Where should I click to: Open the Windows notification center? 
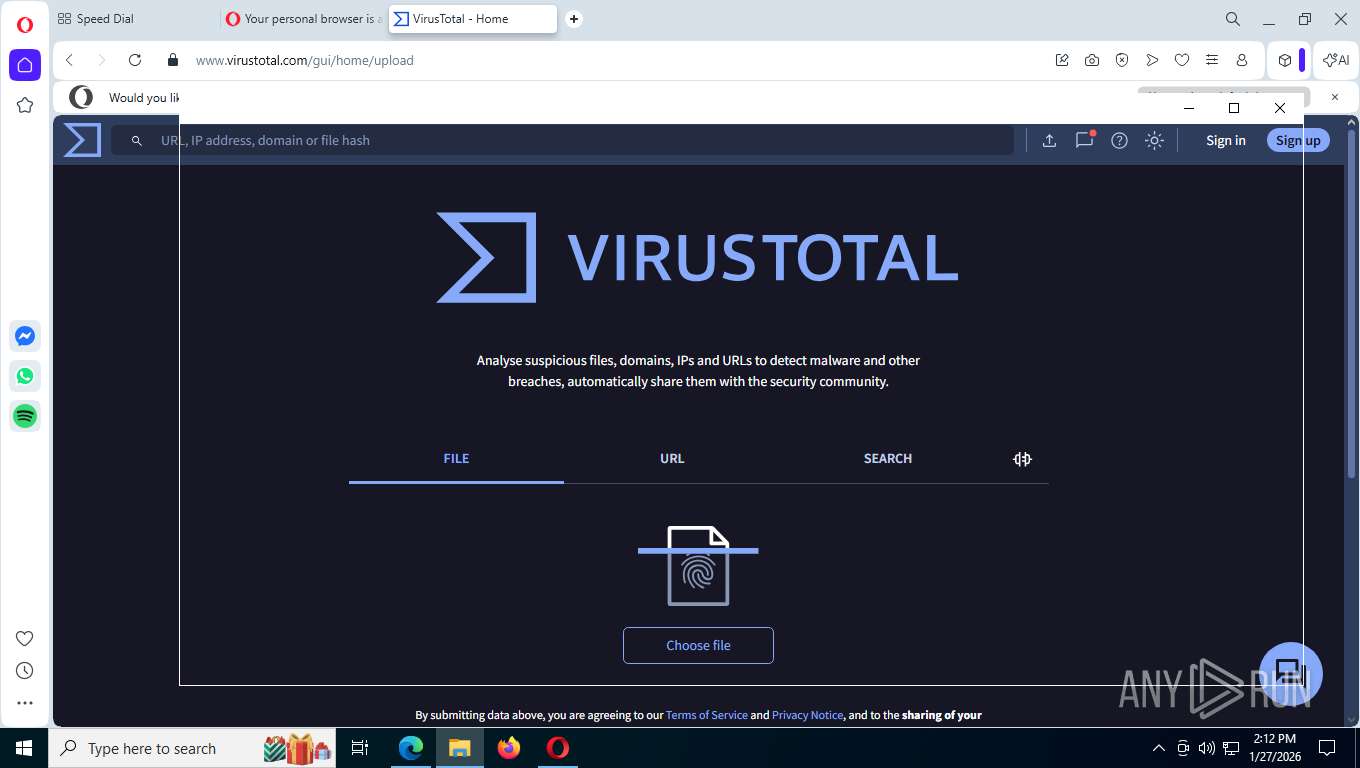click(1327, 748)
